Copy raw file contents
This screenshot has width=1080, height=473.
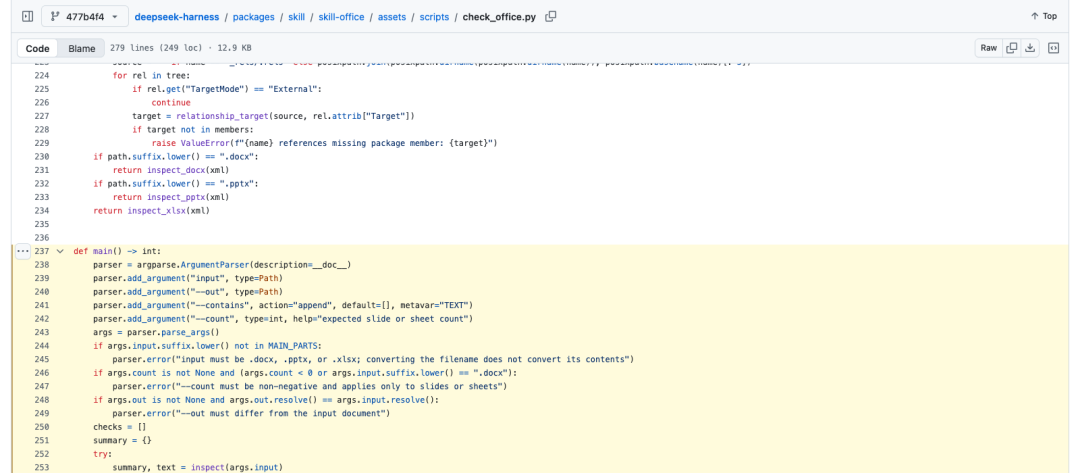click(1011, 48)
